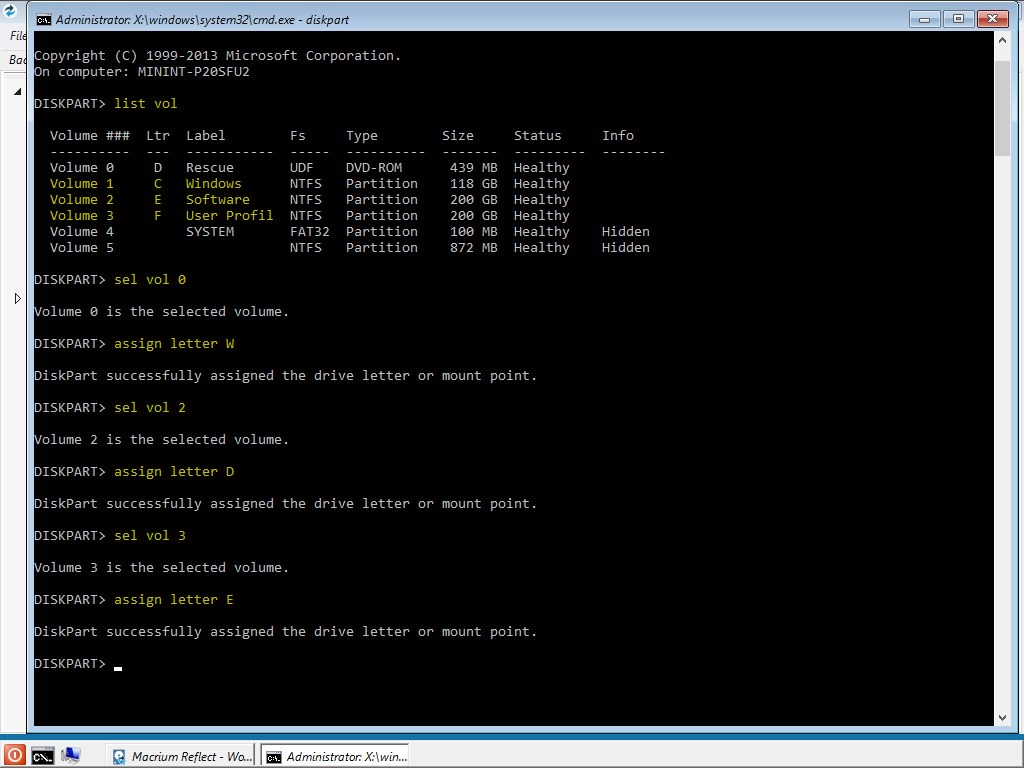Click the 'assign letter W' command

(x=174, y=344)
